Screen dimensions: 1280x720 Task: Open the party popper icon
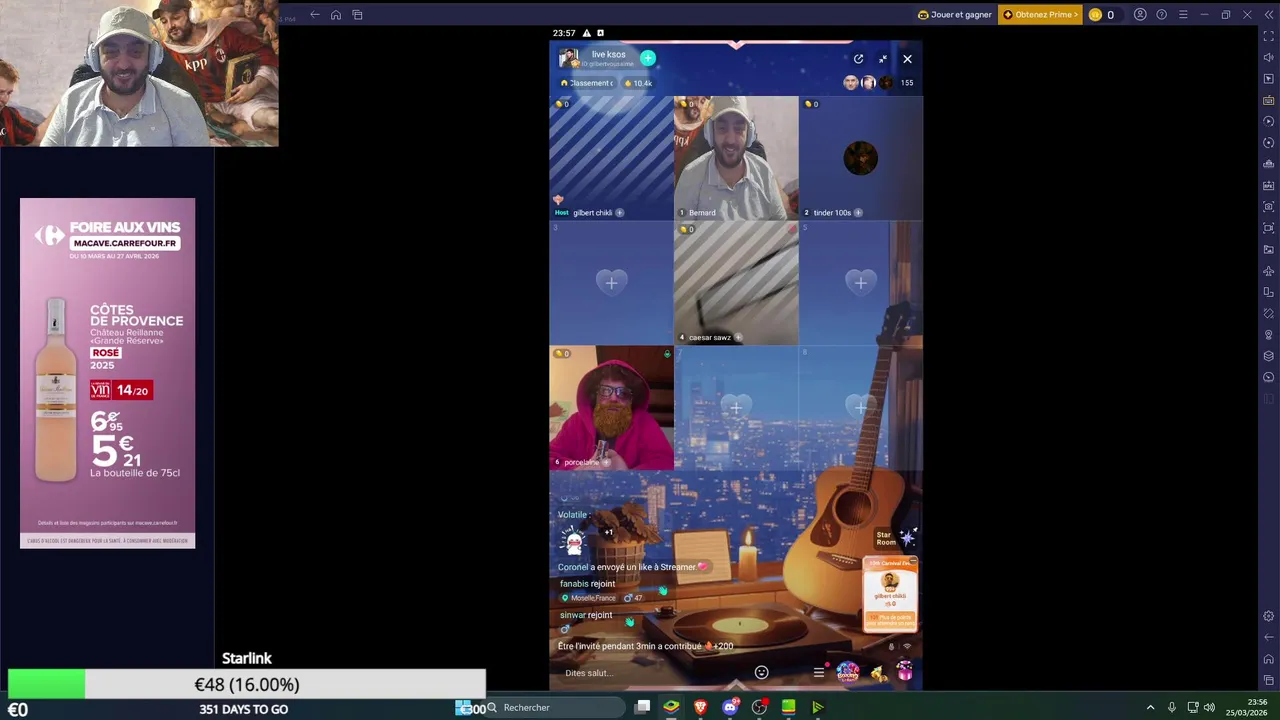(878, 673)
